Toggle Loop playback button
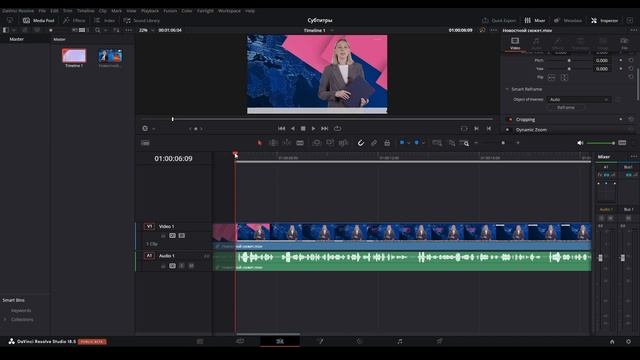The image size is (640, 360). tap(338, 129)
